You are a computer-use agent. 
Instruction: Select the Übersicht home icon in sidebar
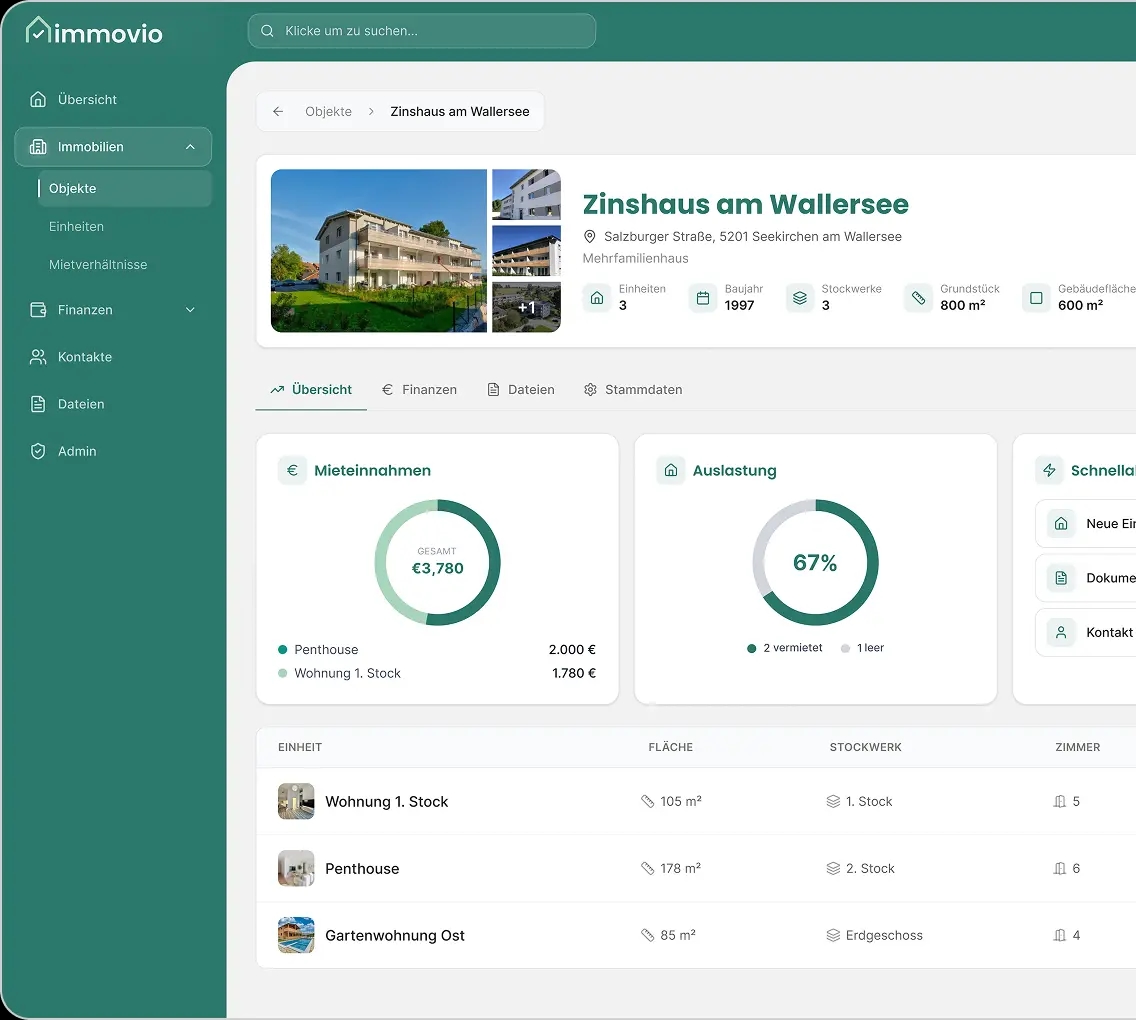(40, 100)
